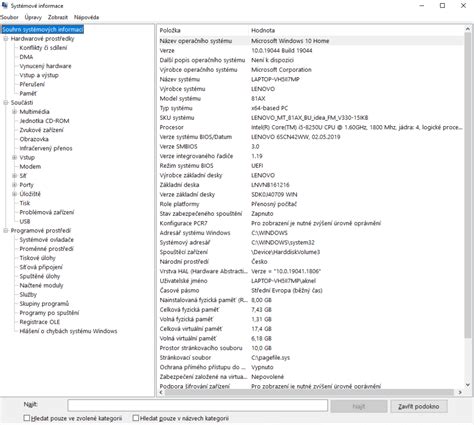Click the Systémové informace title bar icon

(x=4, y=6)
